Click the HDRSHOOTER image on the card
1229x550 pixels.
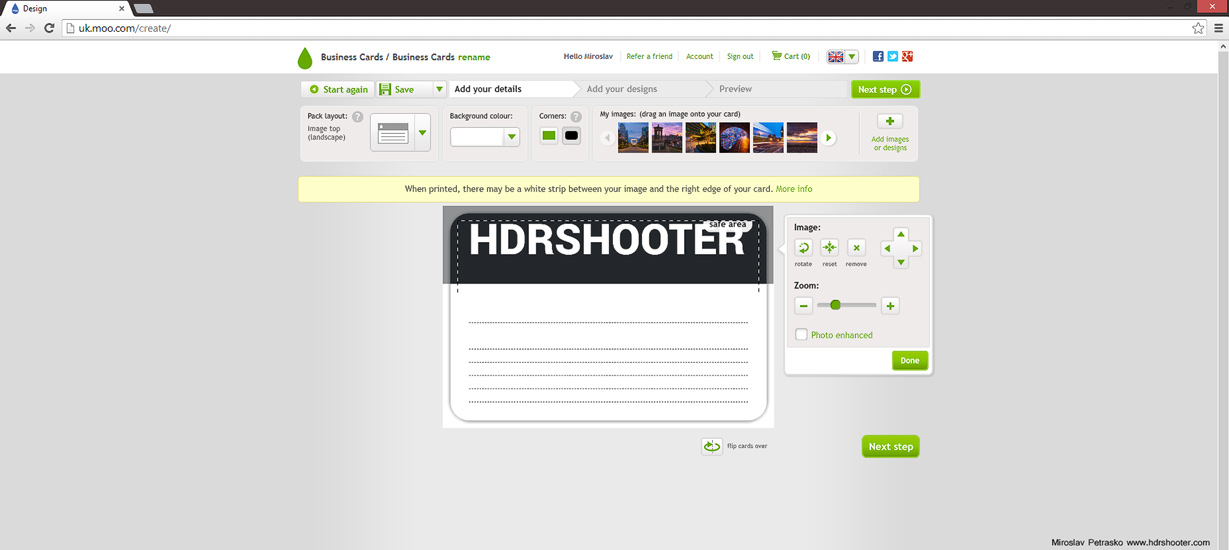click(x=607, y=243)
